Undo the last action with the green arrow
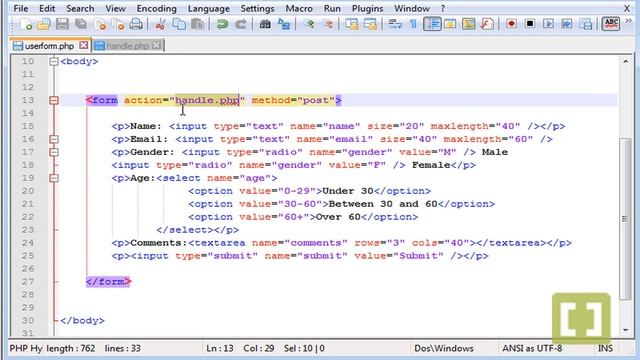Viewport: 640px width, 360px height. (222, 24)
